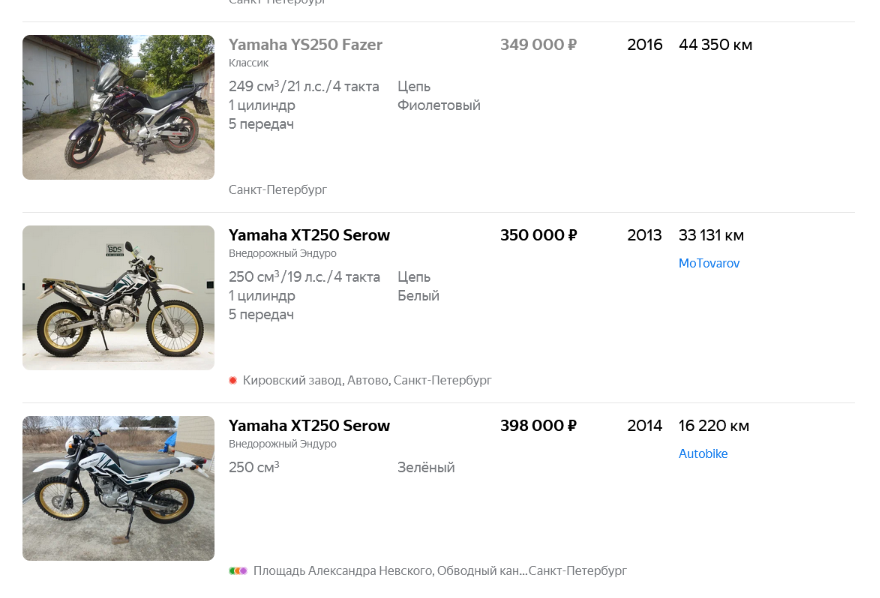Open the photo of the 398 000 ₽ Serow
Viewport: 880px width, 598px height.
(118, 488)
